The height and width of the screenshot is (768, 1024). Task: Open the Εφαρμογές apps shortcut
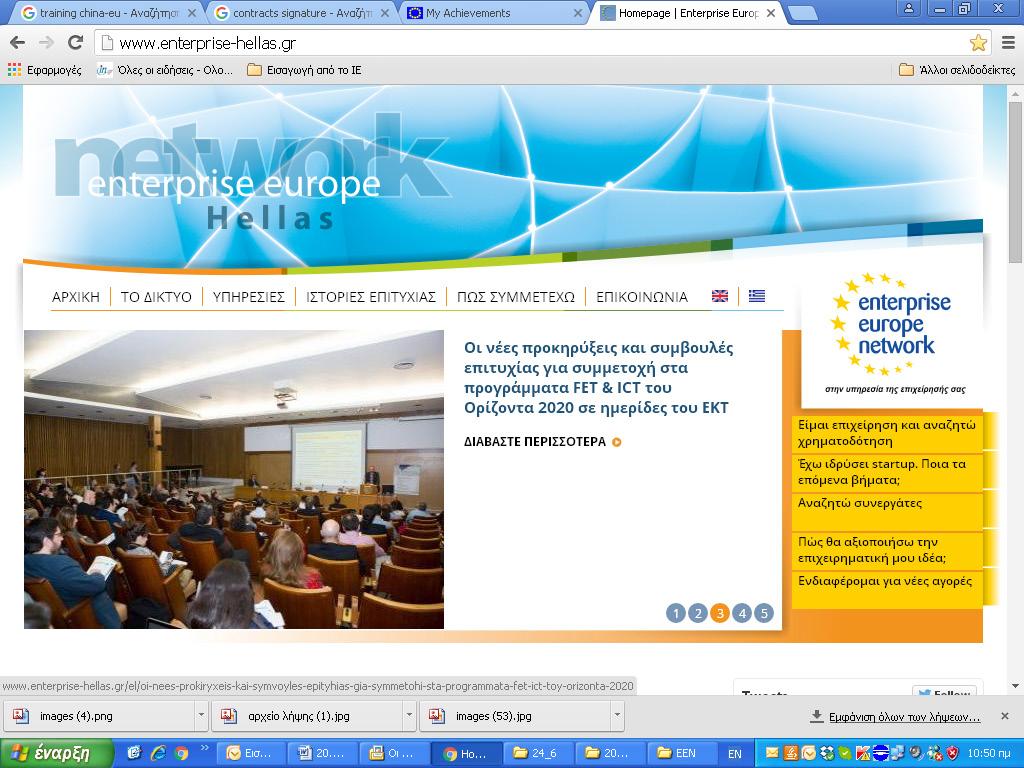coord(45,70)
